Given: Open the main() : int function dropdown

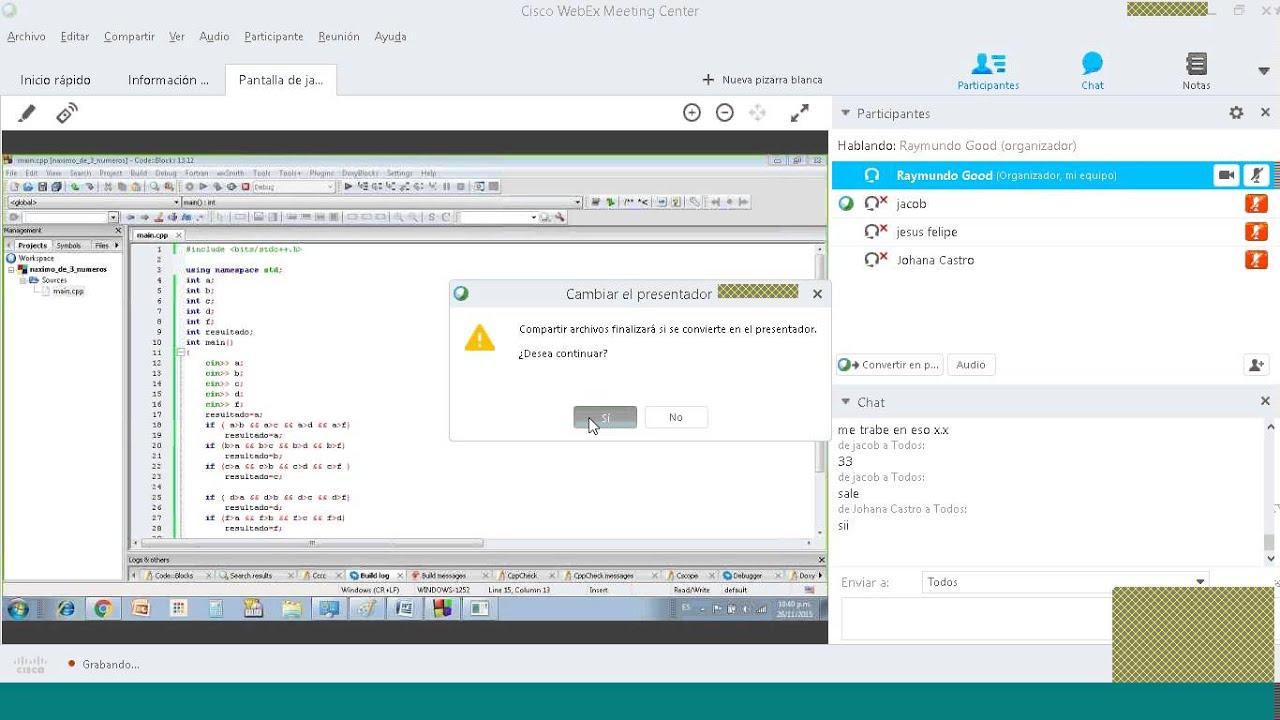Looking at the screenshot, I should [381, 202].
